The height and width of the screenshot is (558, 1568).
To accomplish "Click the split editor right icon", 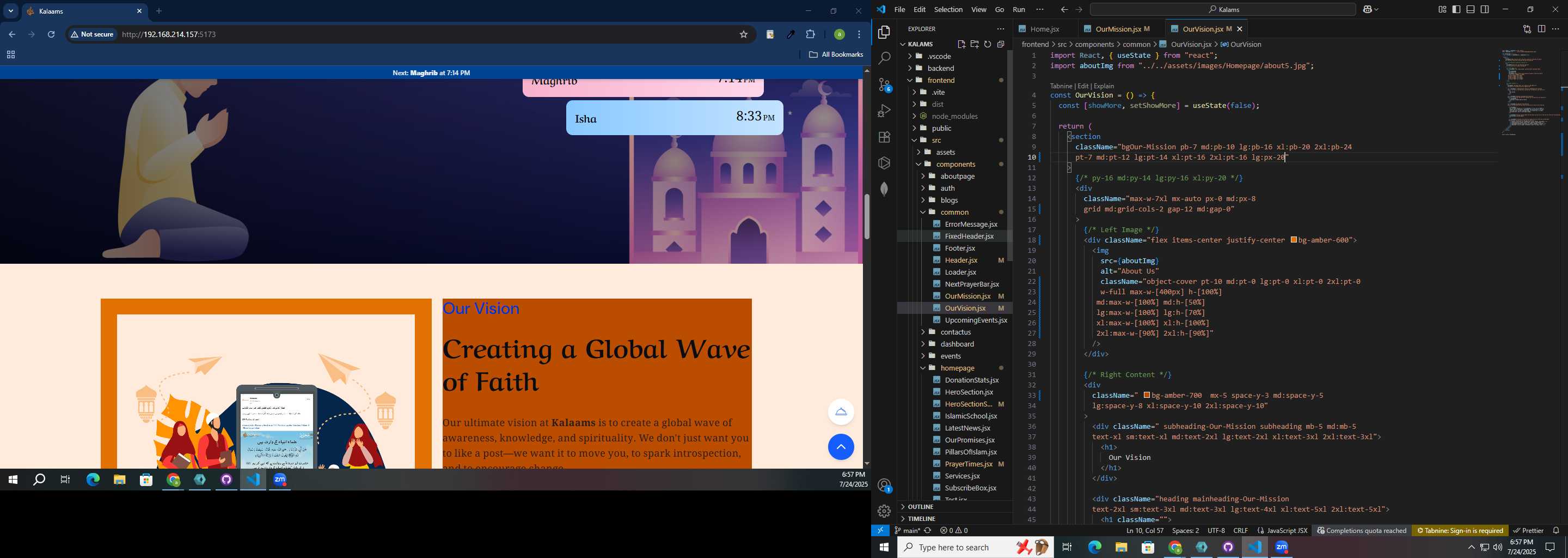I will tap(1541, 29).
